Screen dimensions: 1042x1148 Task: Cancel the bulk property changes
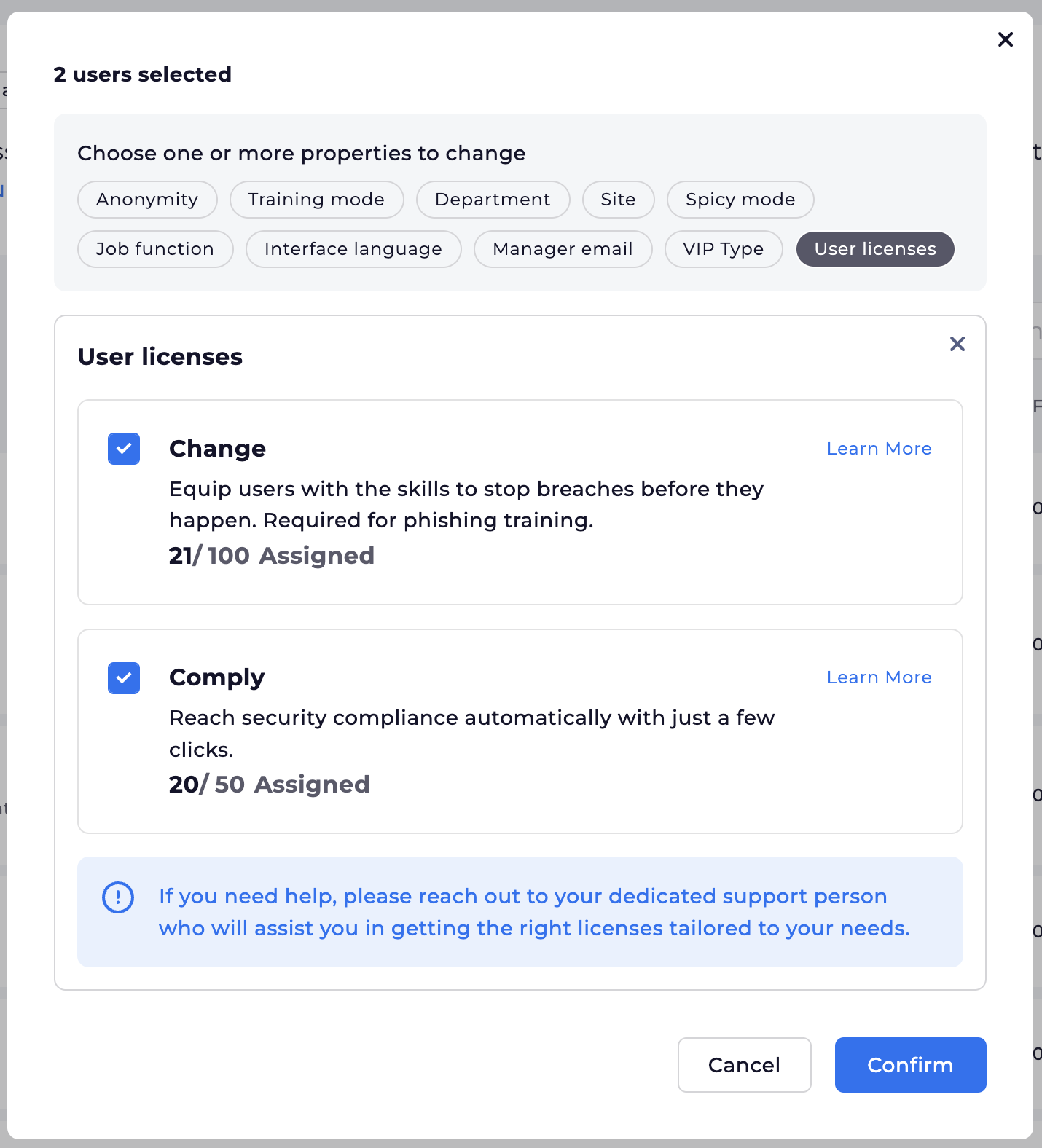744,1065
